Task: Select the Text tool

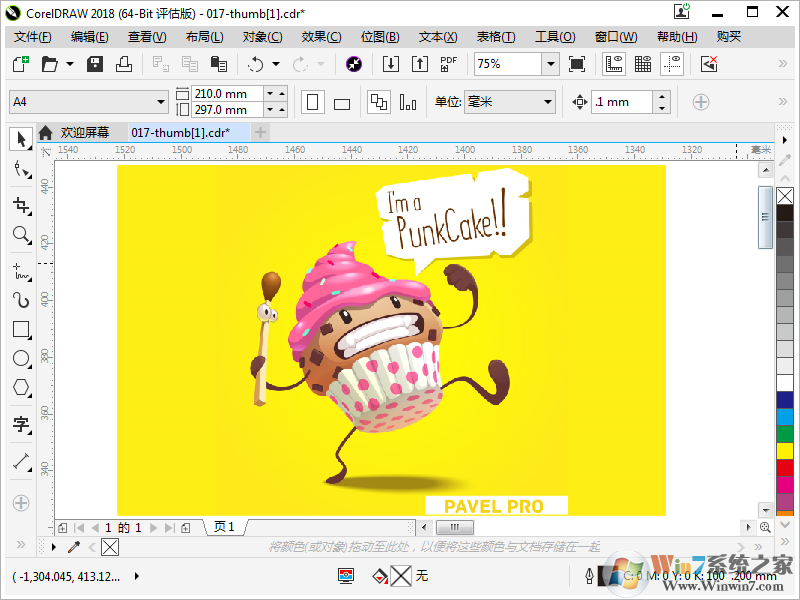Action: tap(20, 424)
